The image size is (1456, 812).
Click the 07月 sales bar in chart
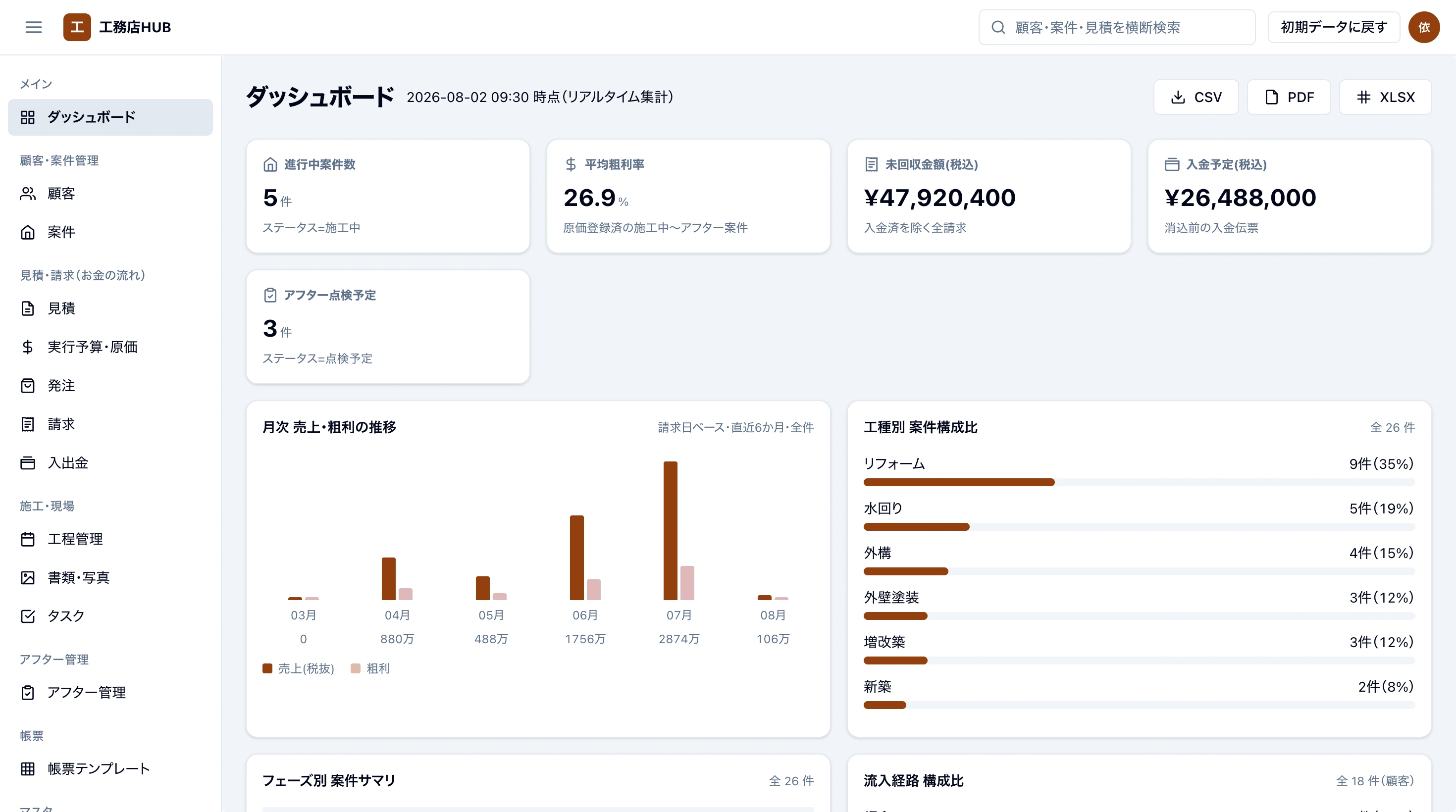click(671, 531)
